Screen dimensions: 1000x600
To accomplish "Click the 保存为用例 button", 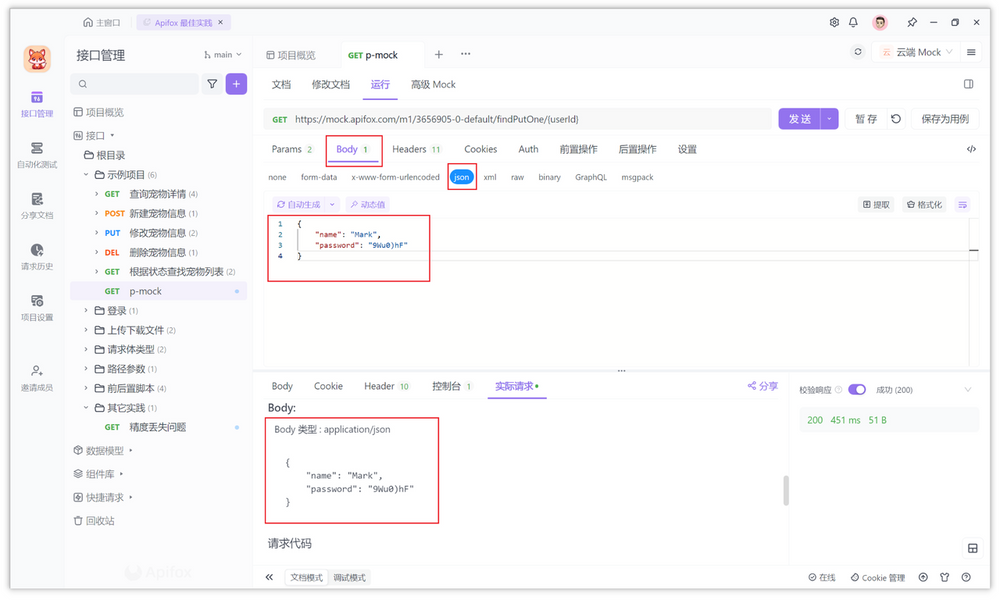I will [944, 119].
